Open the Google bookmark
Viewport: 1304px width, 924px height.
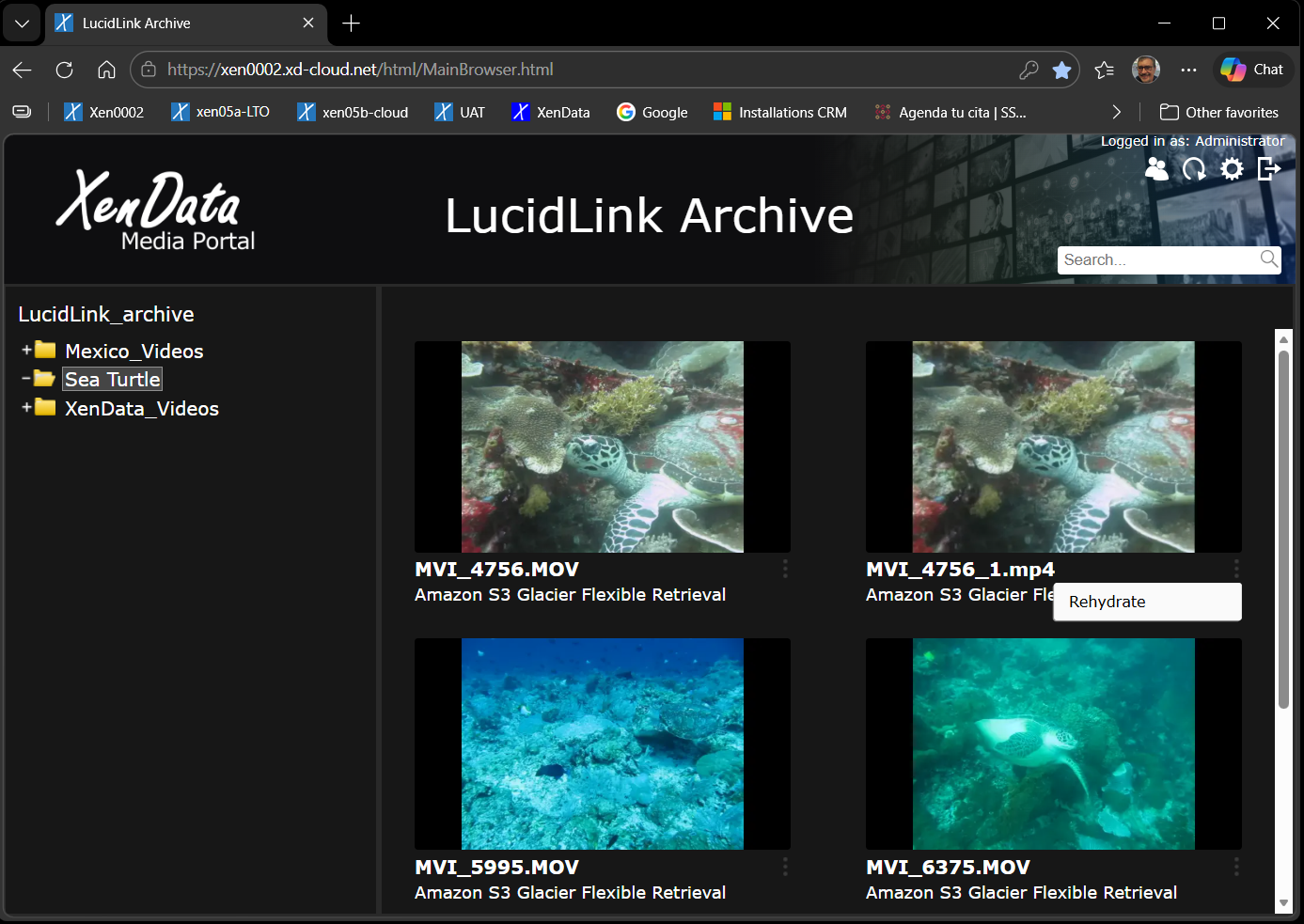pyautogui.click(x=652, y=112)
